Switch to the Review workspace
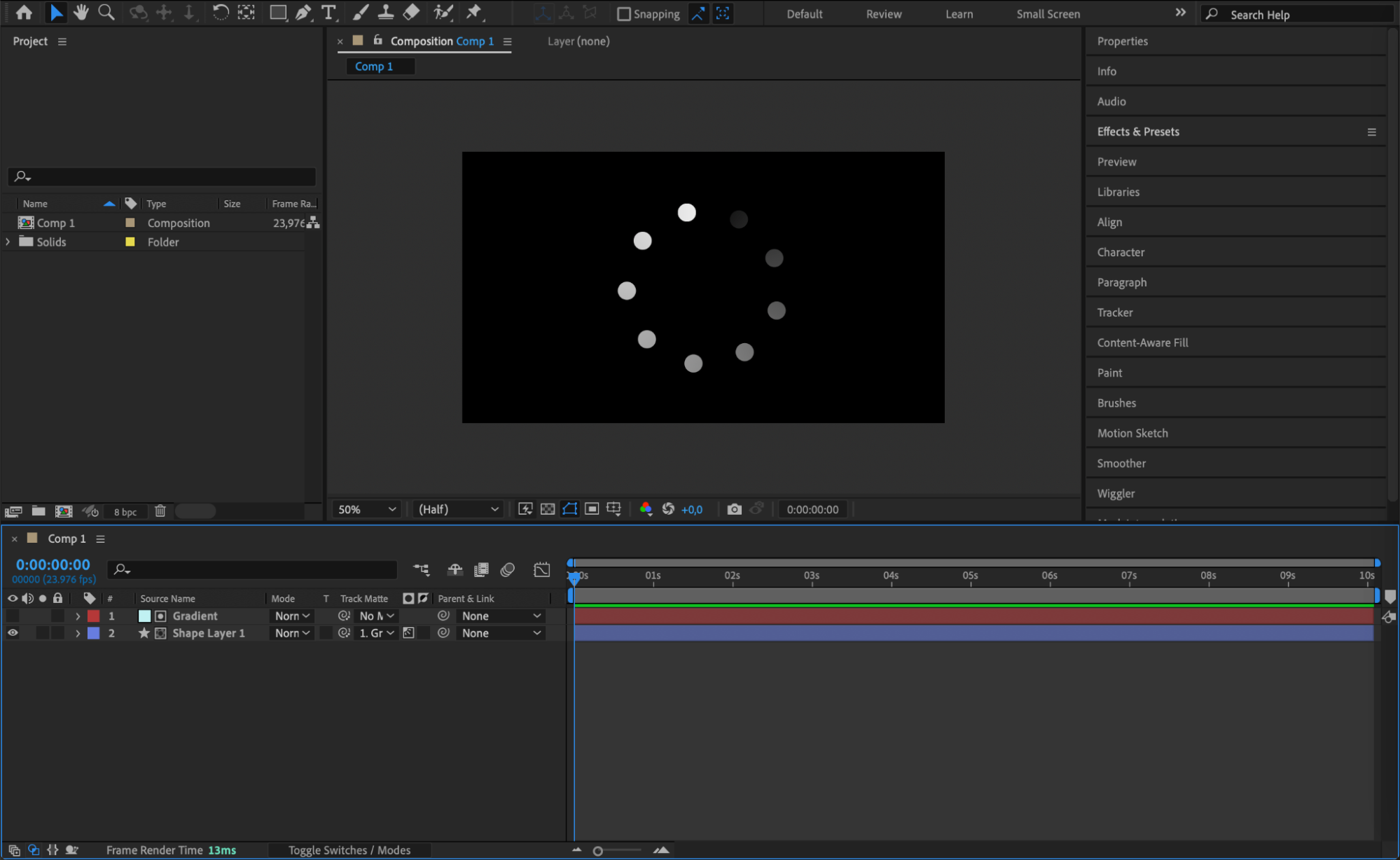The image size is (1400, 860). (883, 14)
